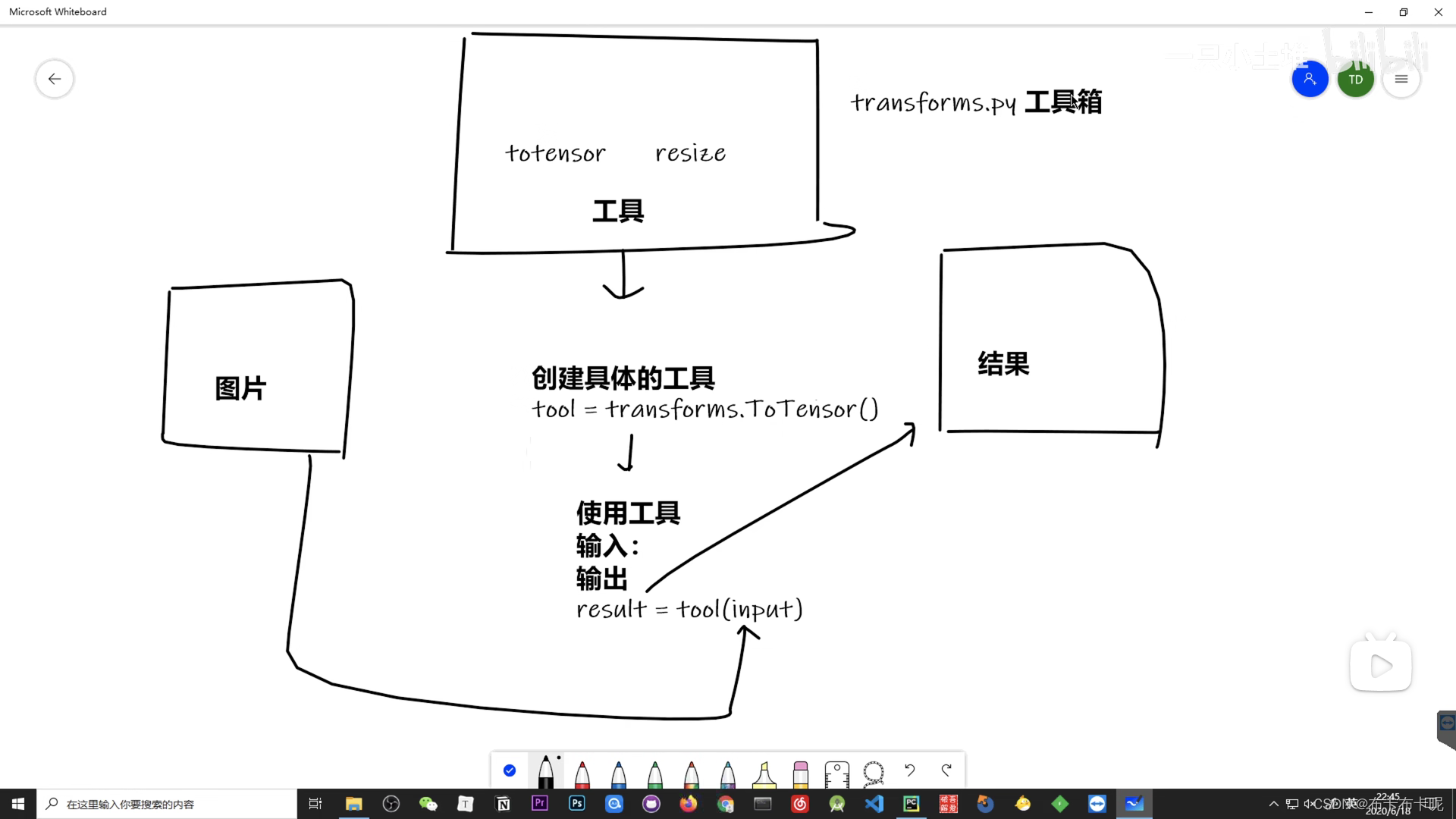Open the Windows Start menu
The height and width of the screenshot is (819, 1456).
point(17,803)
